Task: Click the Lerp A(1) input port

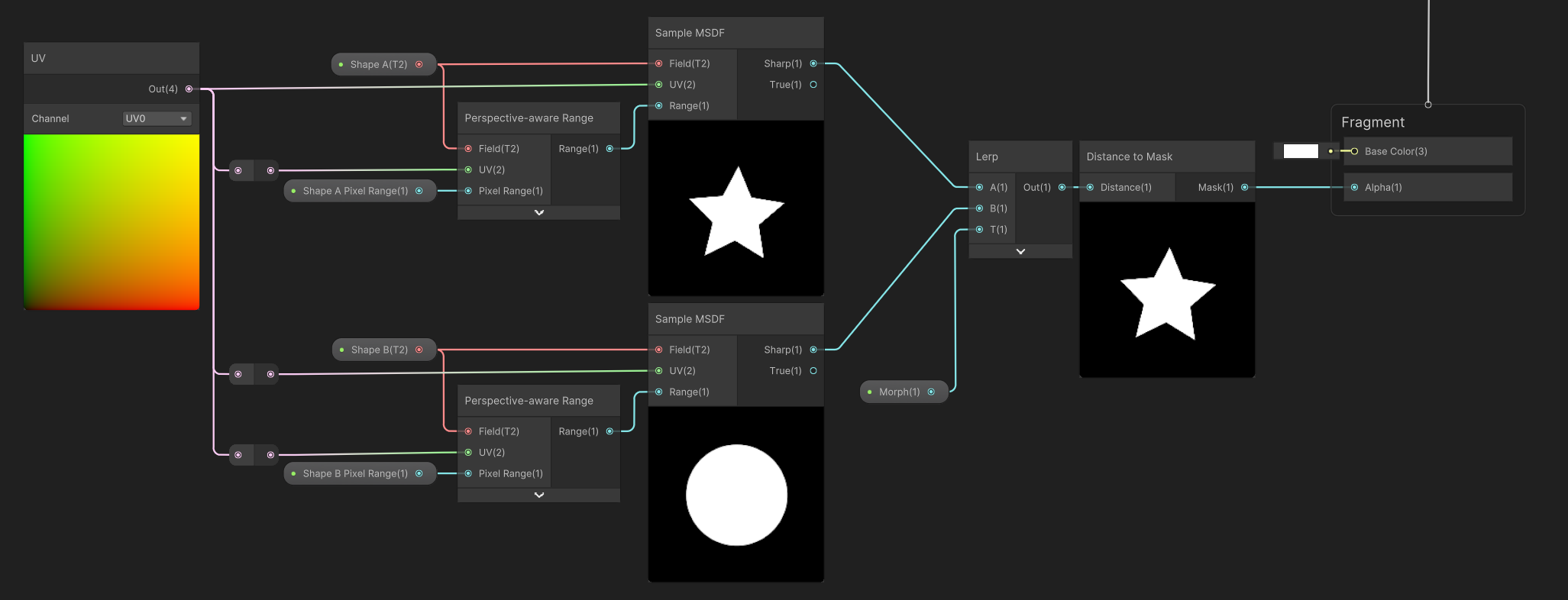Action: (x=979, y=187)
